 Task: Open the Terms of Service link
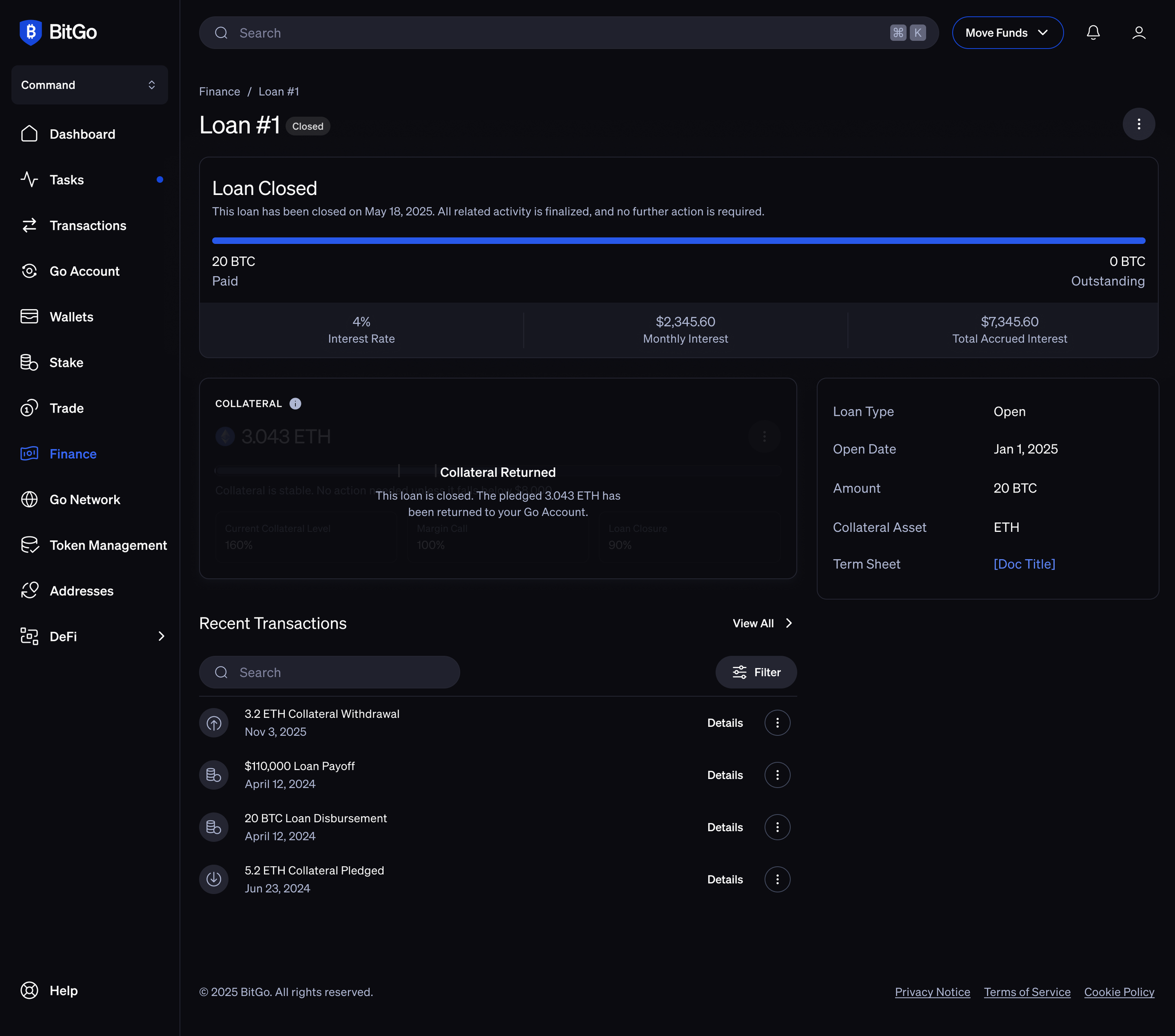1026,992
